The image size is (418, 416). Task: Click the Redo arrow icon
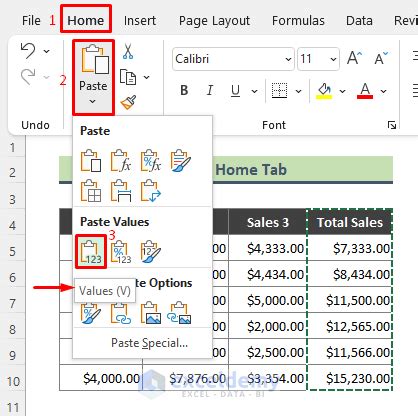(x=28, y=77)
